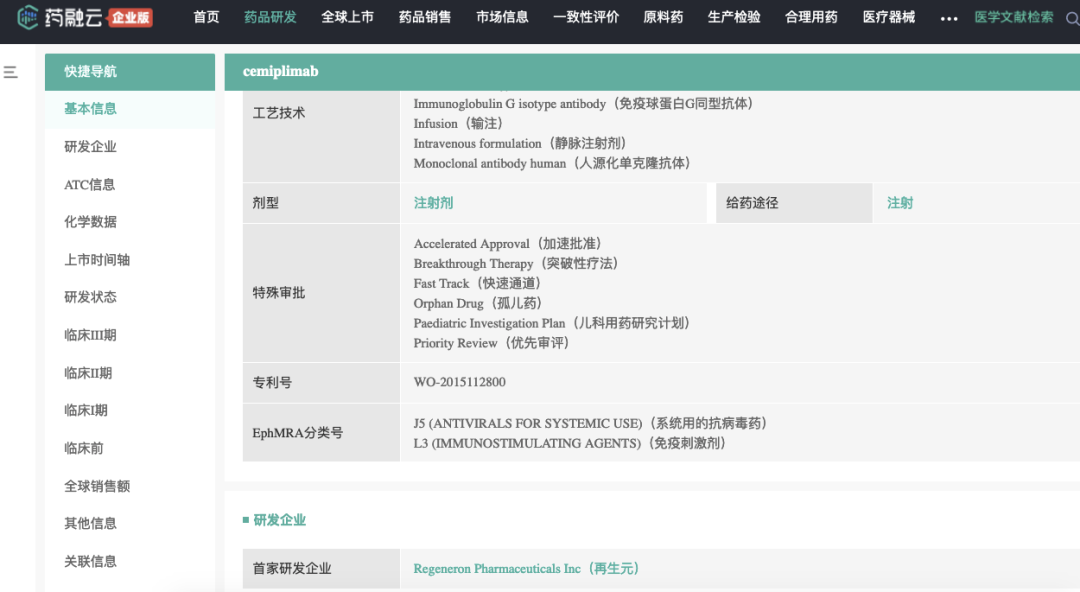Image resolution: width=1080 pixels, height=592 pixels.
Task: Click Paediatric Investigation Plan entry
Action: 553,323
